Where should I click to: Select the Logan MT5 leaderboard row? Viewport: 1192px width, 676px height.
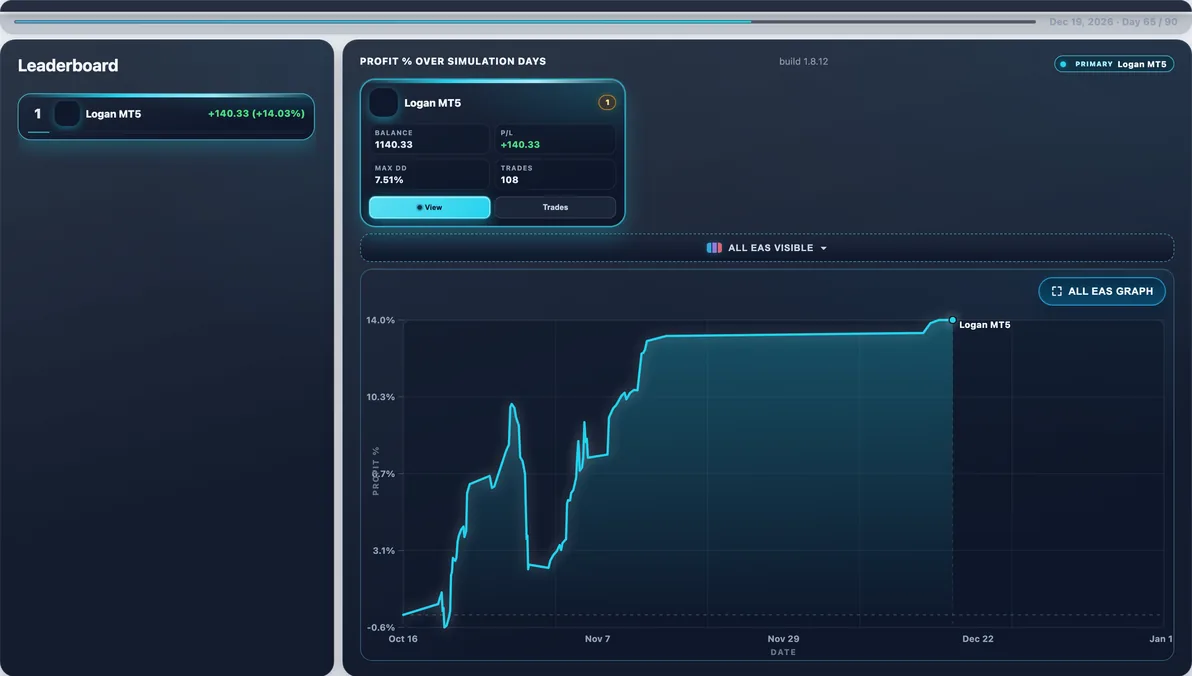pos(166,116)
